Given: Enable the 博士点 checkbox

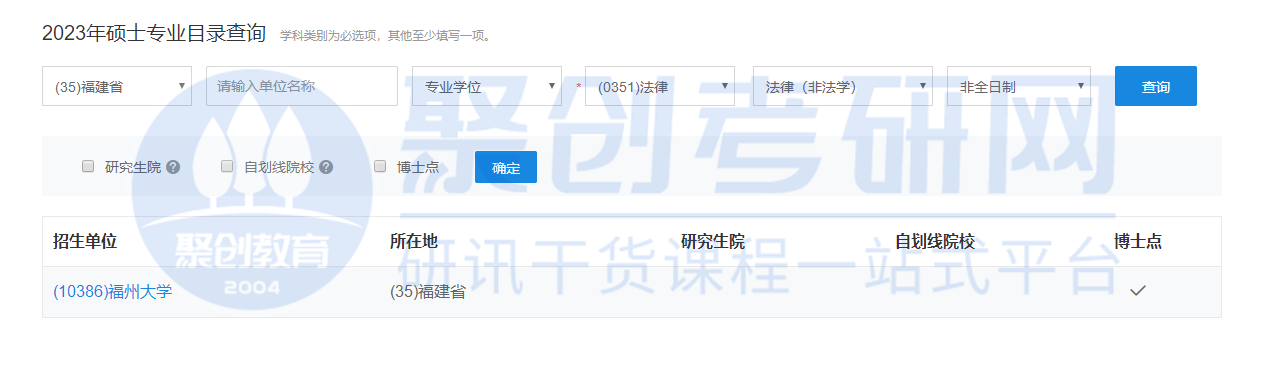Looking at the screenshot, I should [x=380, y=166].
